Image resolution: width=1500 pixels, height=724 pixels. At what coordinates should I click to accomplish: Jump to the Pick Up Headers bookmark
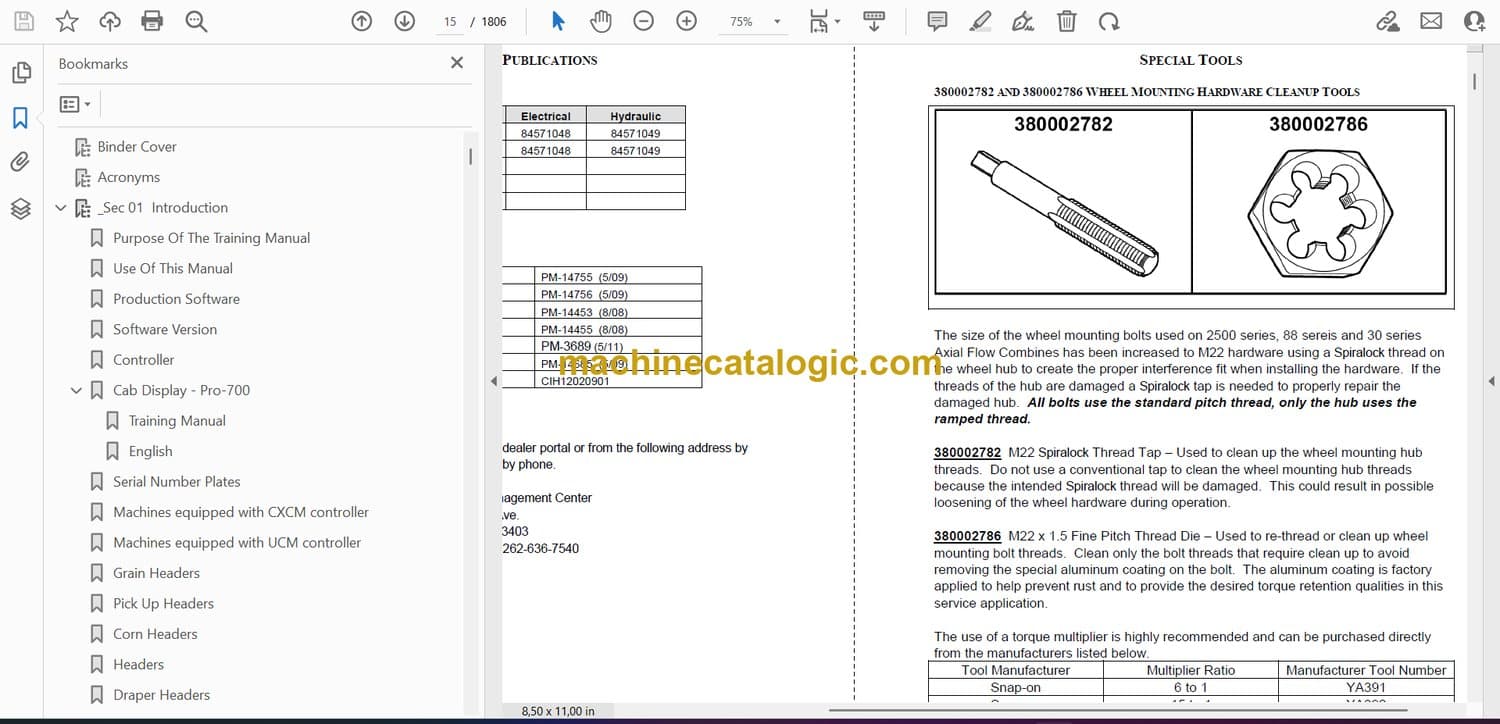(164, 604)
